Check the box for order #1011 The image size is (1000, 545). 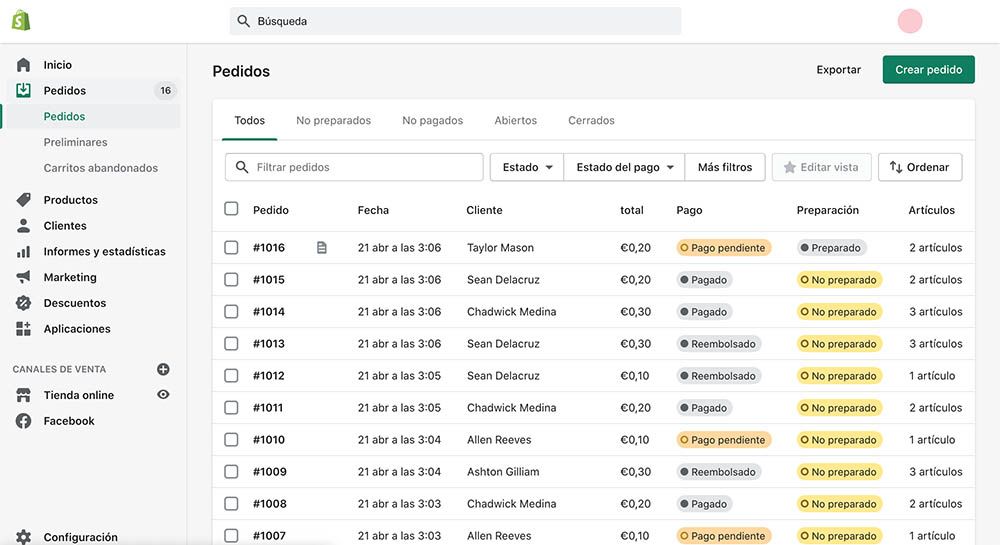click(232, 407)
